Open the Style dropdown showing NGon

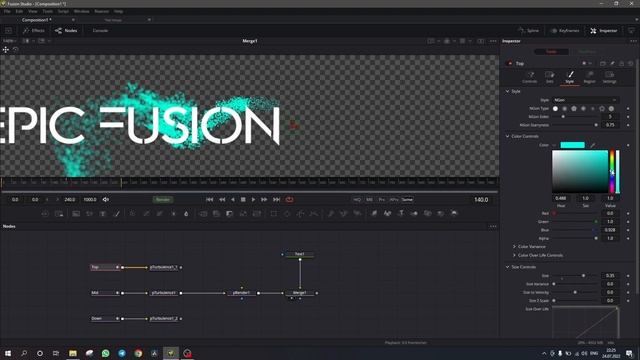(x=585, y=100)
